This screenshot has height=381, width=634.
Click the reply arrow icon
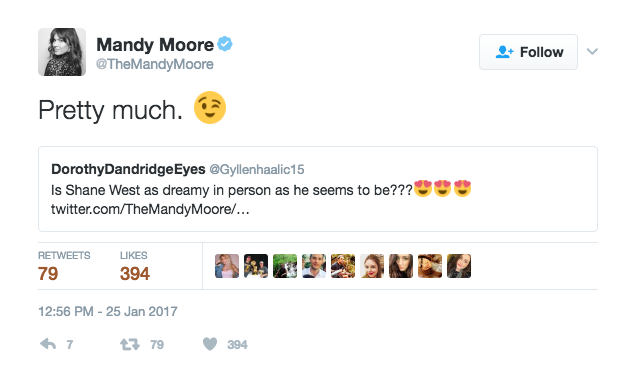[48, 344]
